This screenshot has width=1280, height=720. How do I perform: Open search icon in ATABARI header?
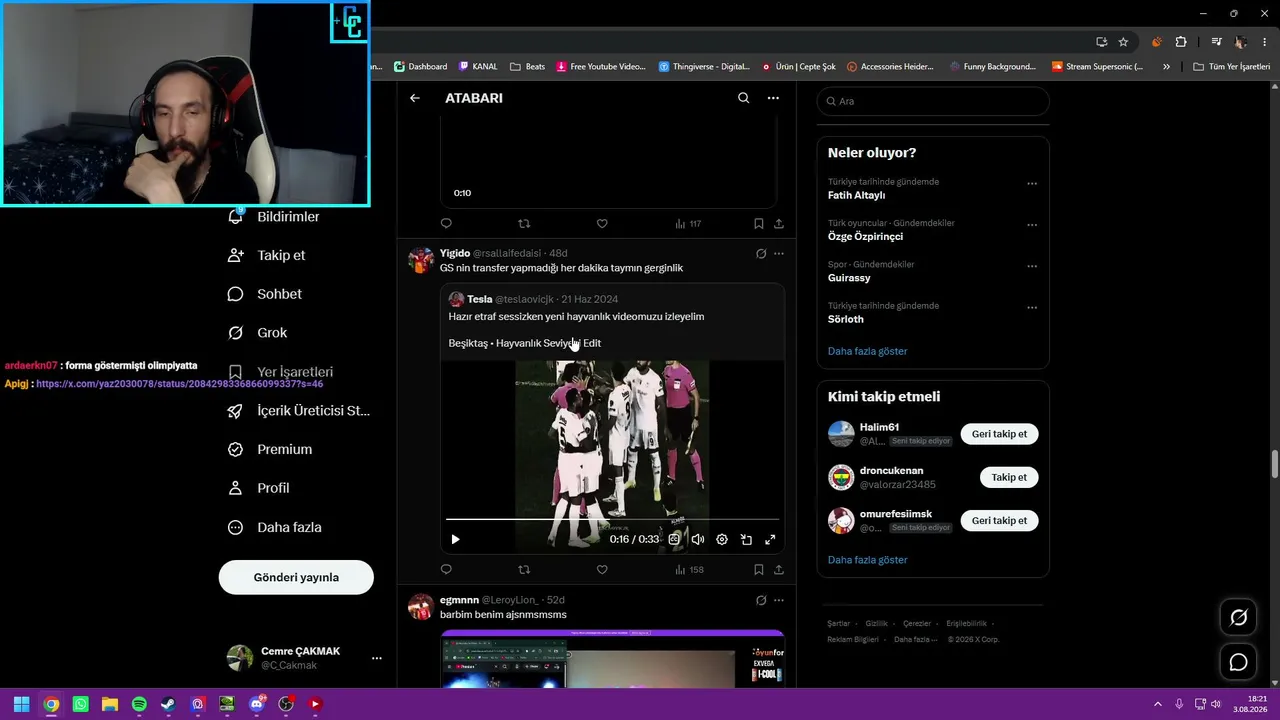(743, 98)
